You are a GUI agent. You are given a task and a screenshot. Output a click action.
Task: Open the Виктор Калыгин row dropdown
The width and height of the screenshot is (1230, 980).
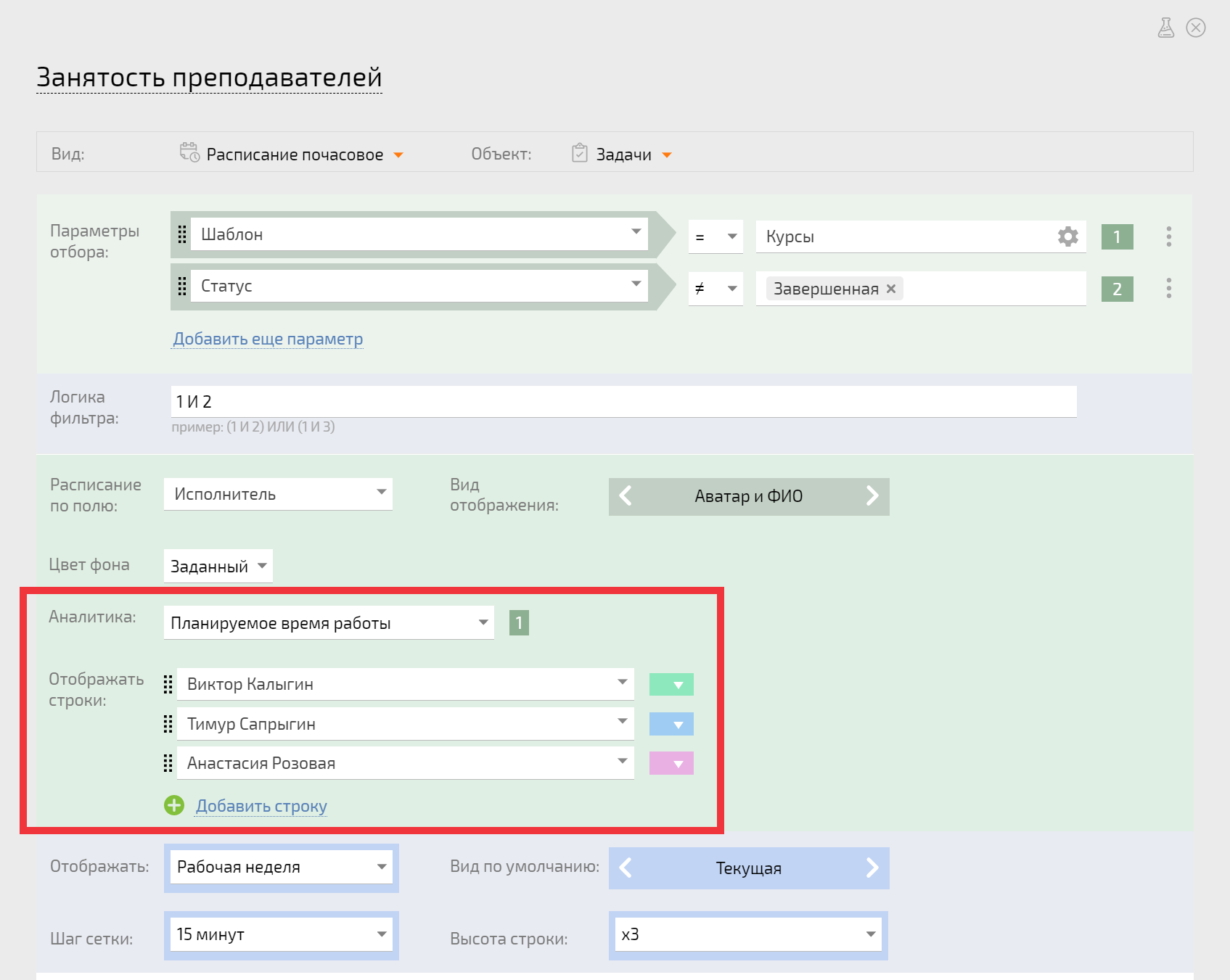click(406, 684)
